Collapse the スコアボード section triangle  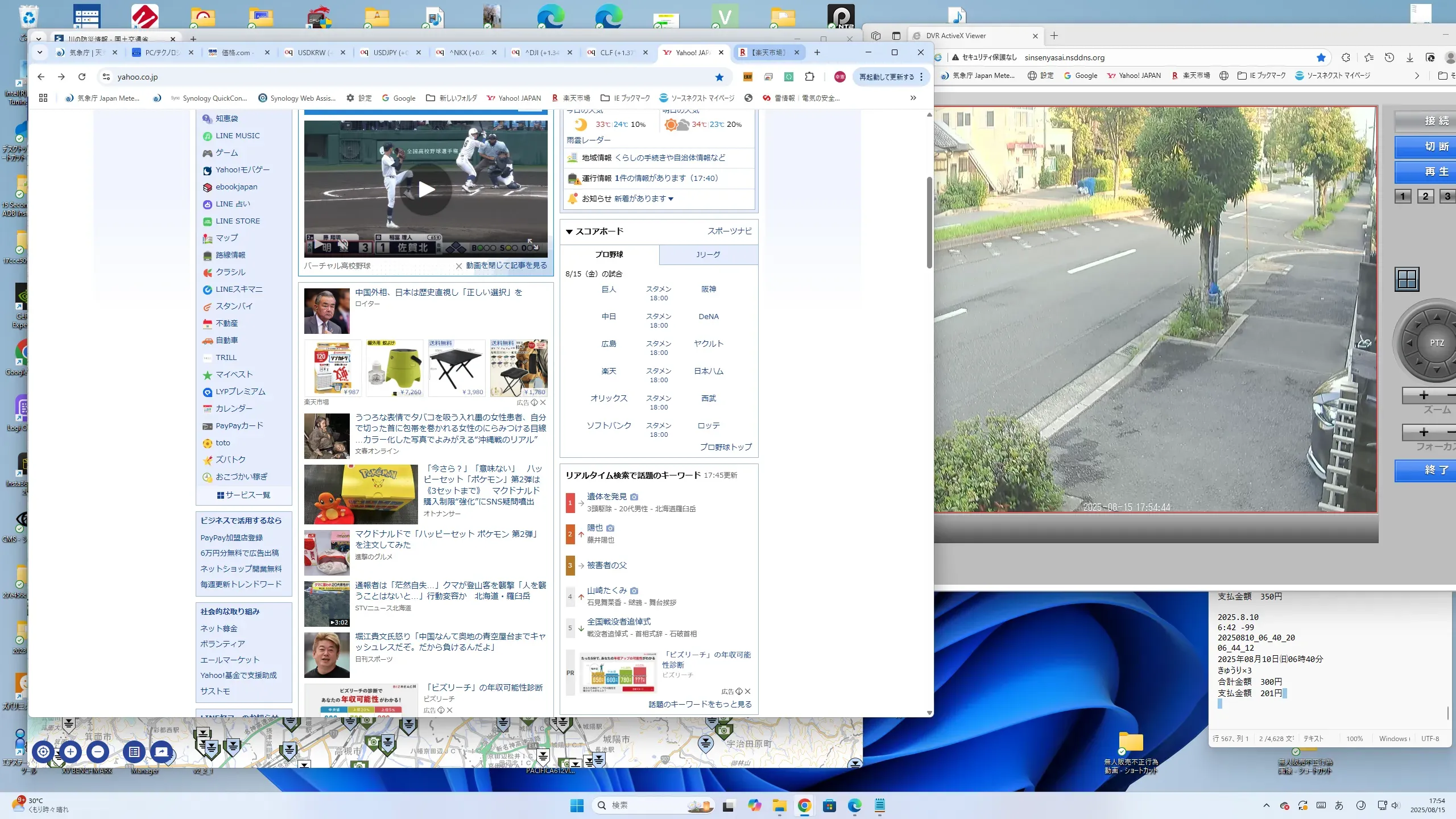tap(569, 231)
